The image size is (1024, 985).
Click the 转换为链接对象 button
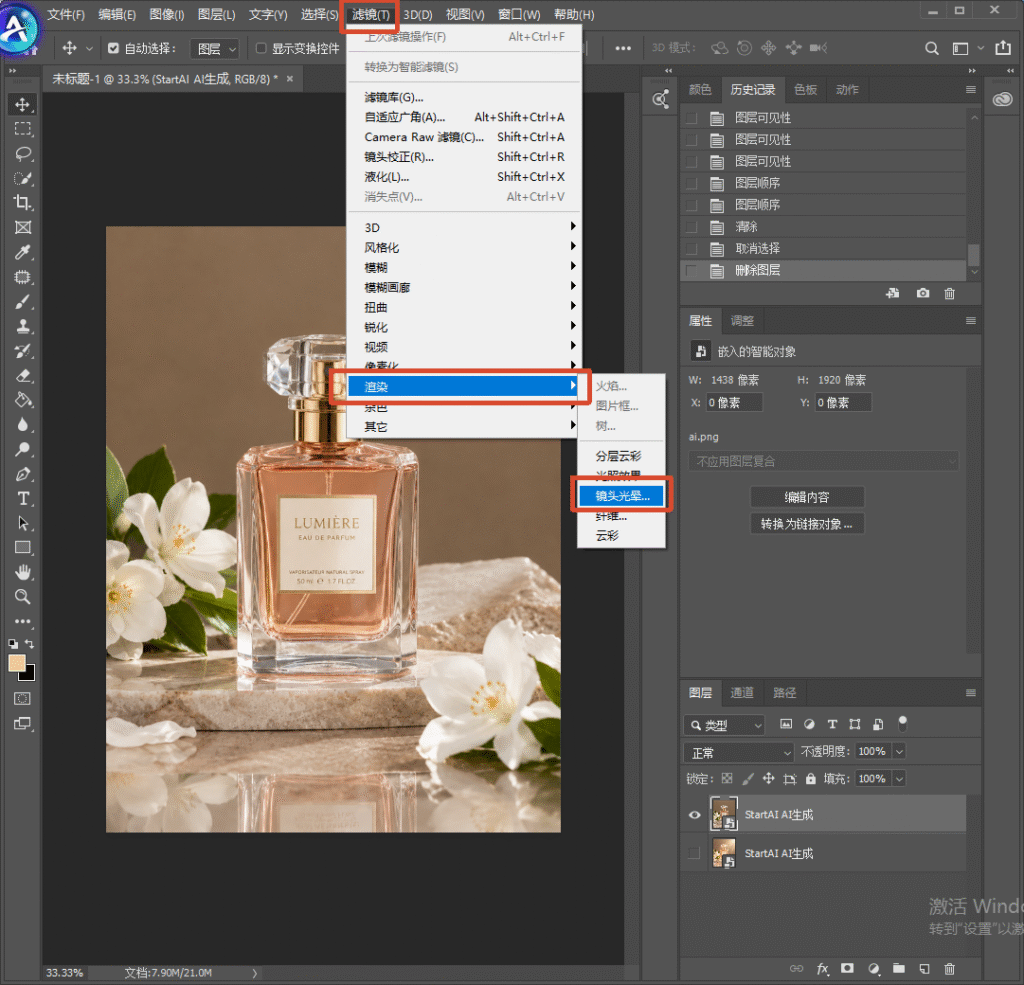click(x=807, y=524)
